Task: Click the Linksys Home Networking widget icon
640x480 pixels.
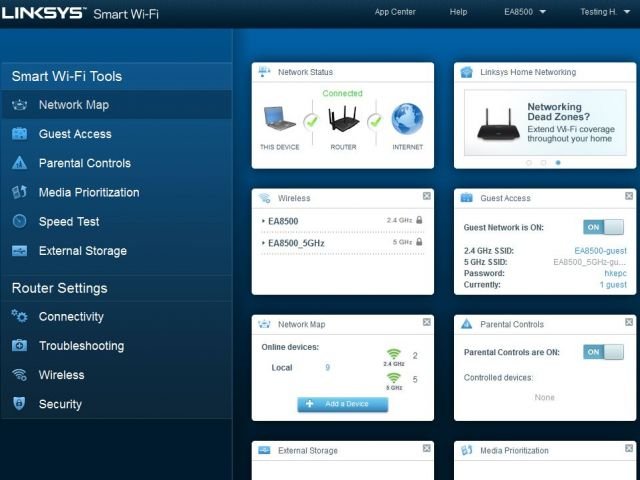Action: click(467, 72)
